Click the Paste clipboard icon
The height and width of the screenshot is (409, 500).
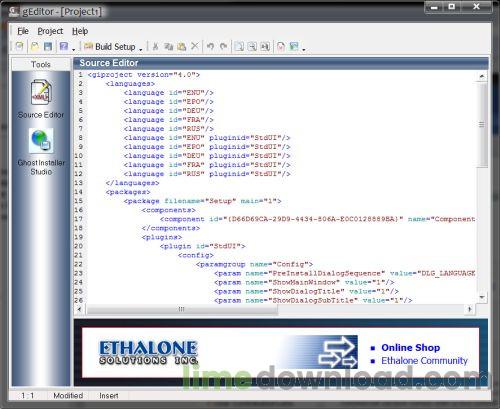(181, 46)
